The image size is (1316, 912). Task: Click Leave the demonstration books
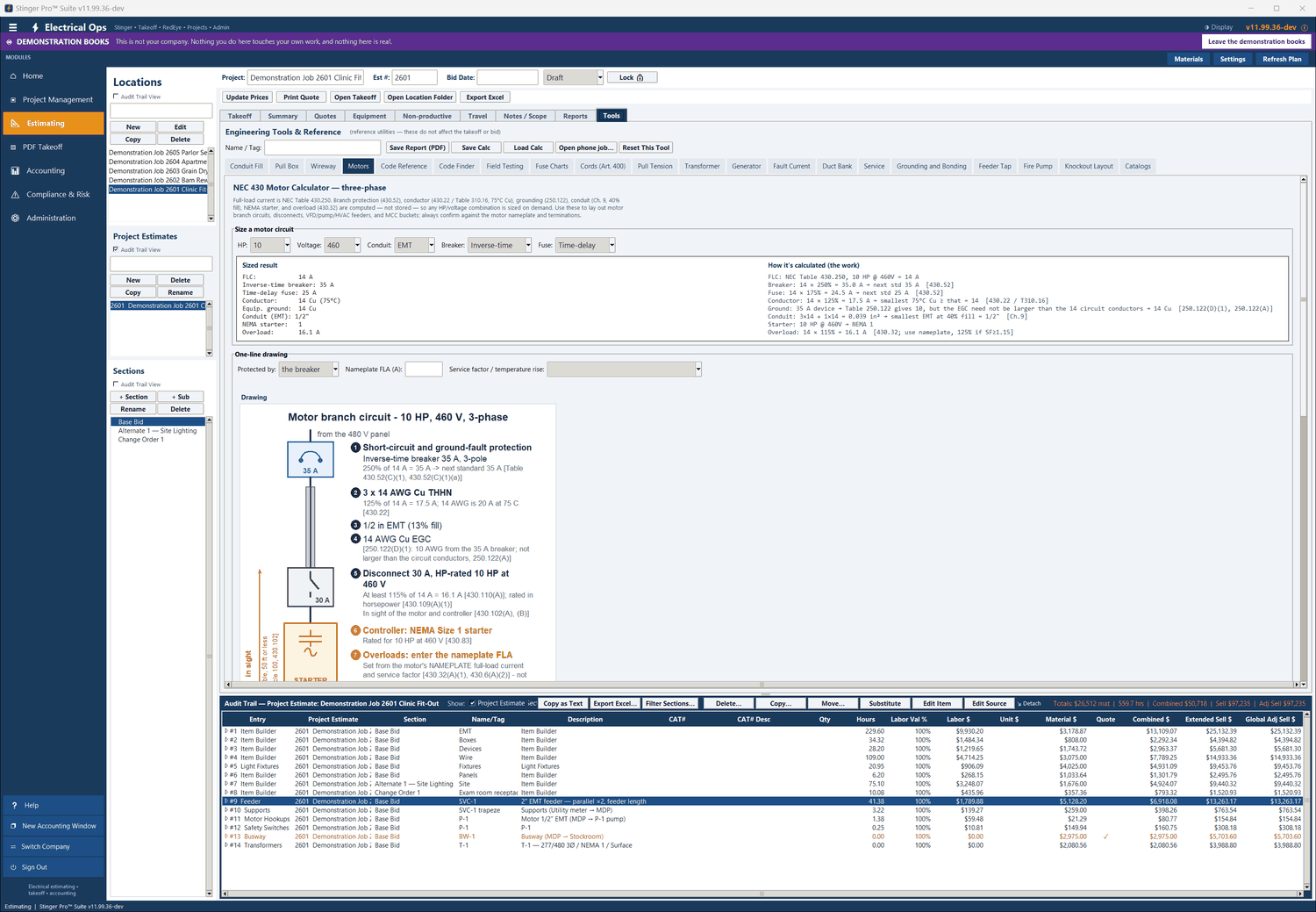pyautogui.click(x=1256, y=41)
